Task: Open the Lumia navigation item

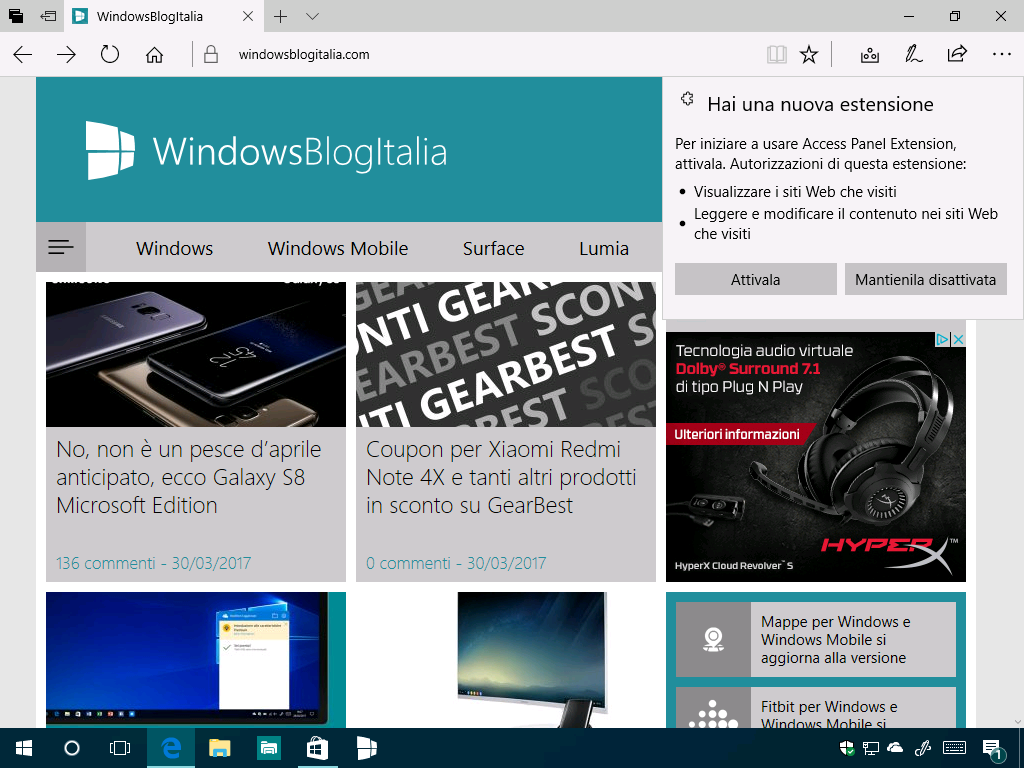Action: click(x=604, y=248)
